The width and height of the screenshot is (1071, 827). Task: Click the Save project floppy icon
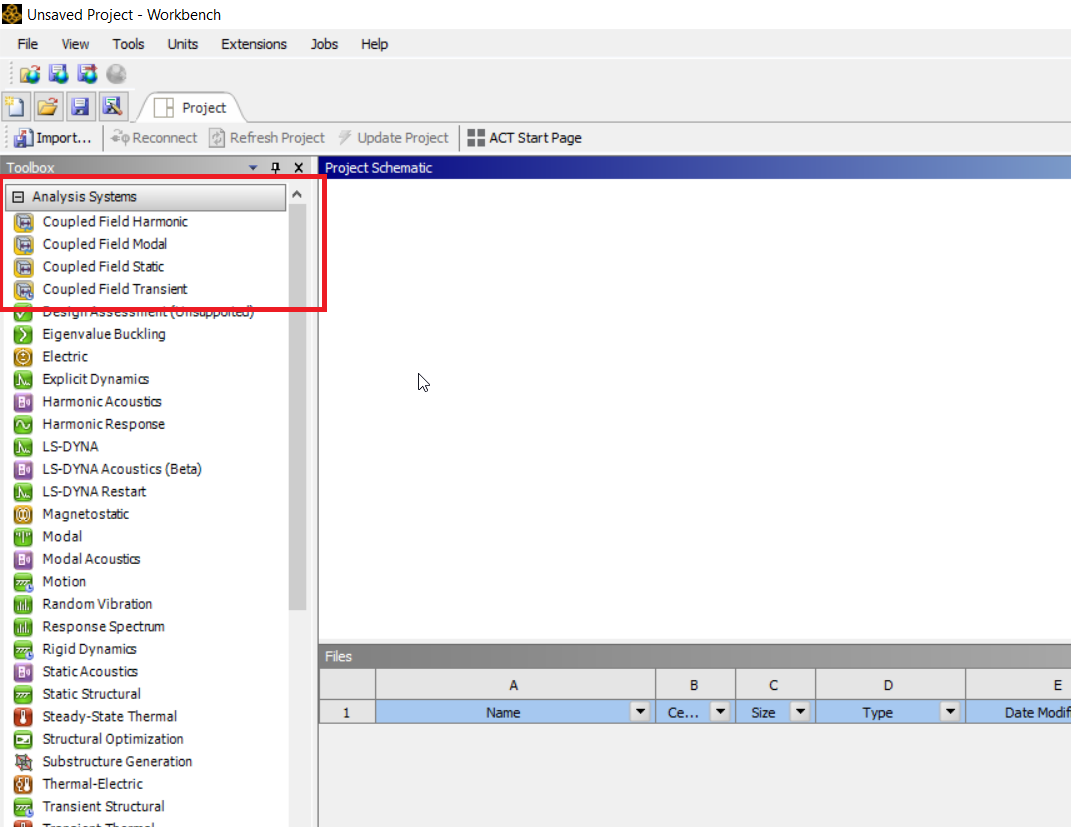(x=80, y=107)
